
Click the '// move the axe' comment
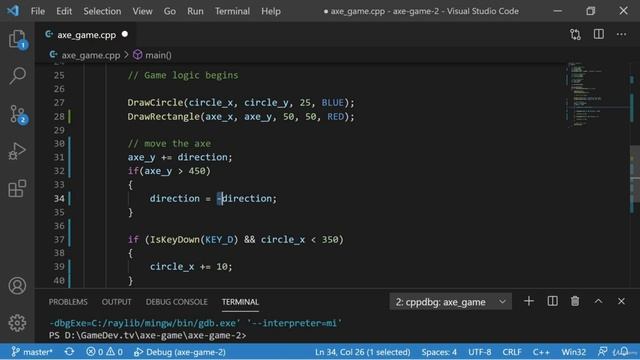(169, 143)
